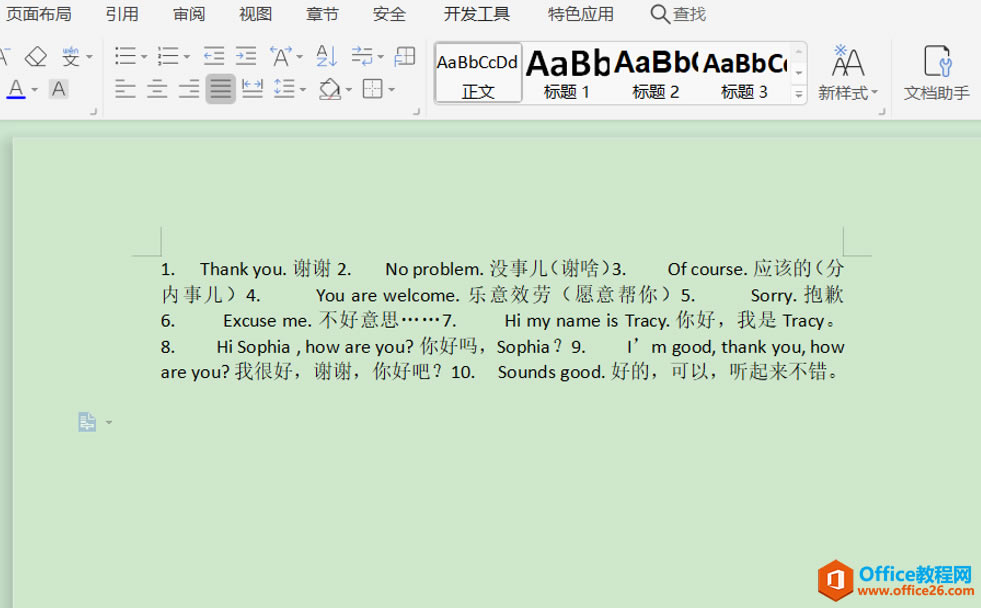Switch to the 视图 tab
981x608 pixels.
(x=255, y=14)
